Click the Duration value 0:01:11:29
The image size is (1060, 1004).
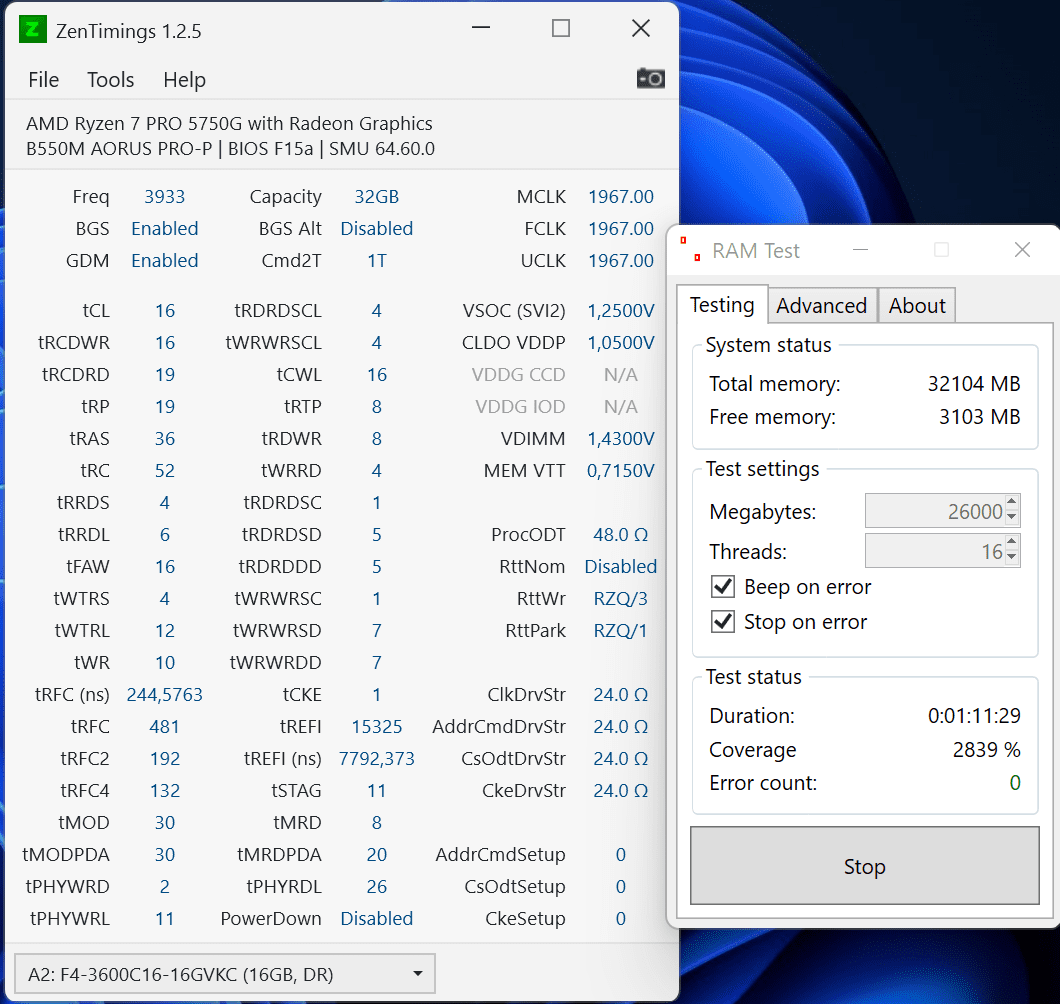pyautogui.click(x=974, y=715)
